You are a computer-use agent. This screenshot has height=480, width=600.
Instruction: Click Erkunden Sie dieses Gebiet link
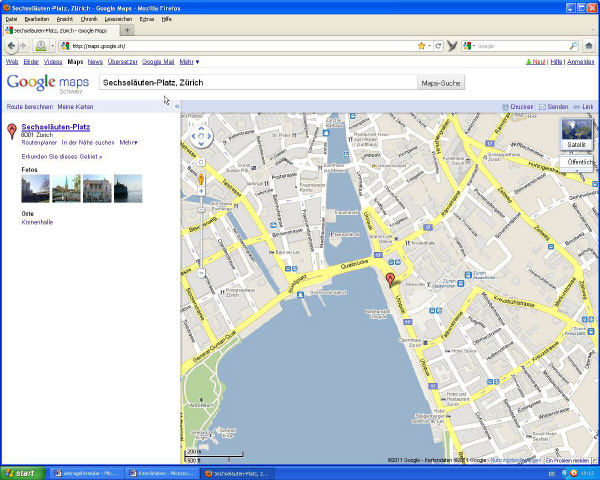tap(62, 157)
